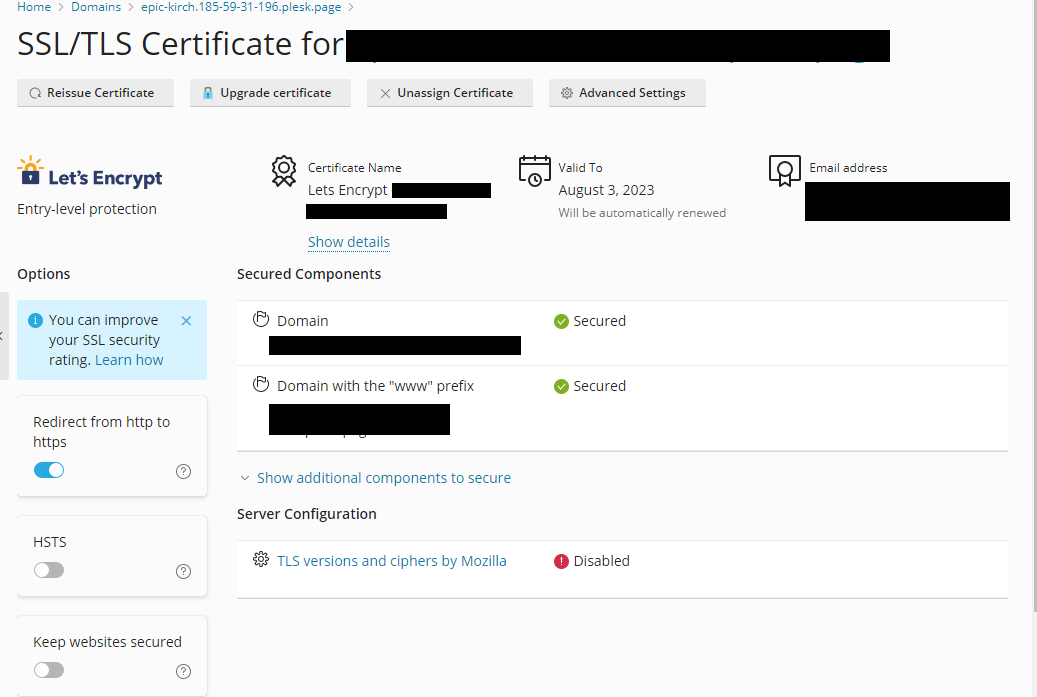Open Show details link
Viewport: 1037px width, 697px height.
[x=349, y=242]
